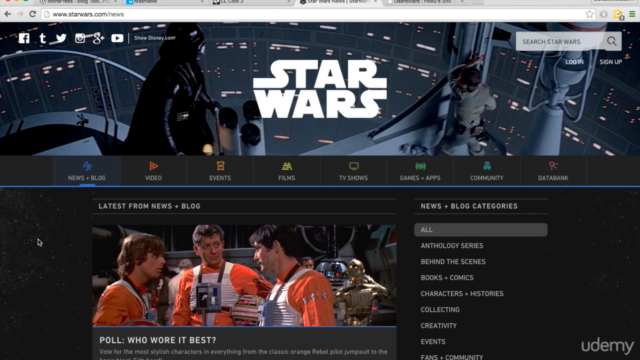Open Books + Comics category
640x360 pixels.
pos(447,278)
